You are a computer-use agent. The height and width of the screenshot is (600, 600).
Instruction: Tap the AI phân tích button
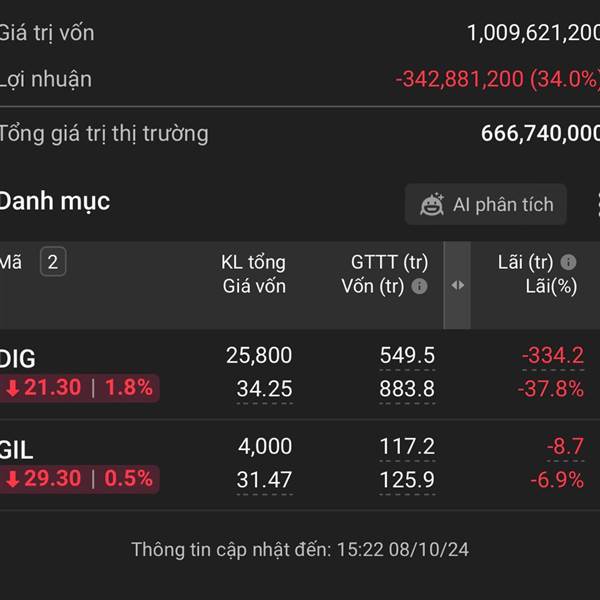click(x=485, y=204)
